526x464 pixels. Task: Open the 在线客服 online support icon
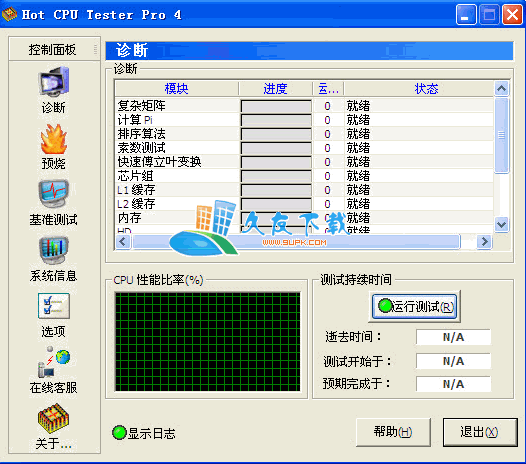pyautogui.click(x=54, y=362)
